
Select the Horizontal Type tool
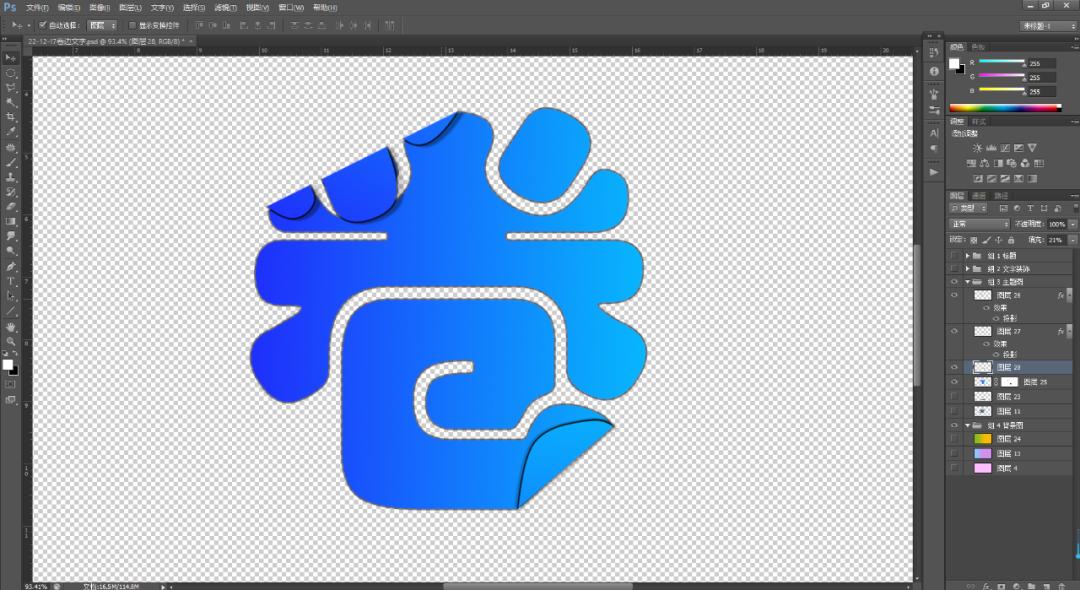pyautogui.click(x=10, y=282)
